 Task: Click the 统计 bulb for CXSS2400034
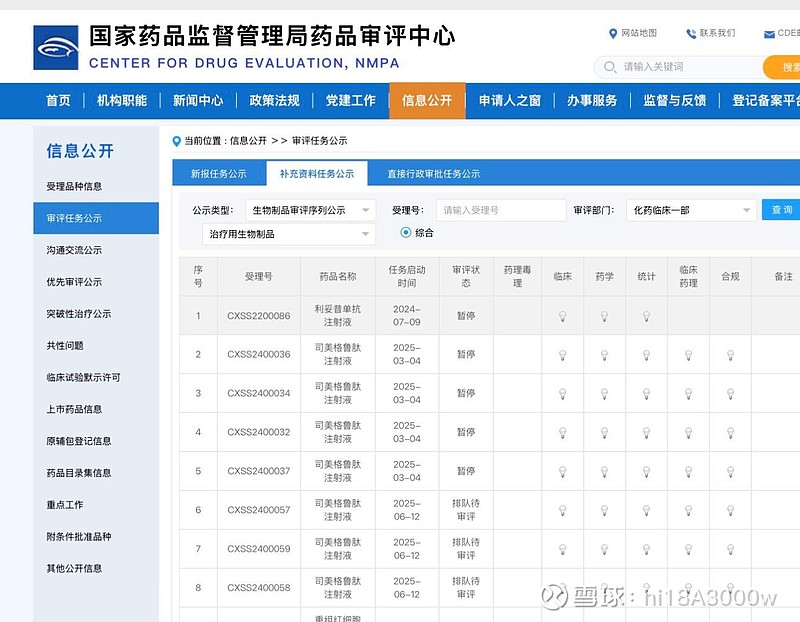tap(646, 394)
